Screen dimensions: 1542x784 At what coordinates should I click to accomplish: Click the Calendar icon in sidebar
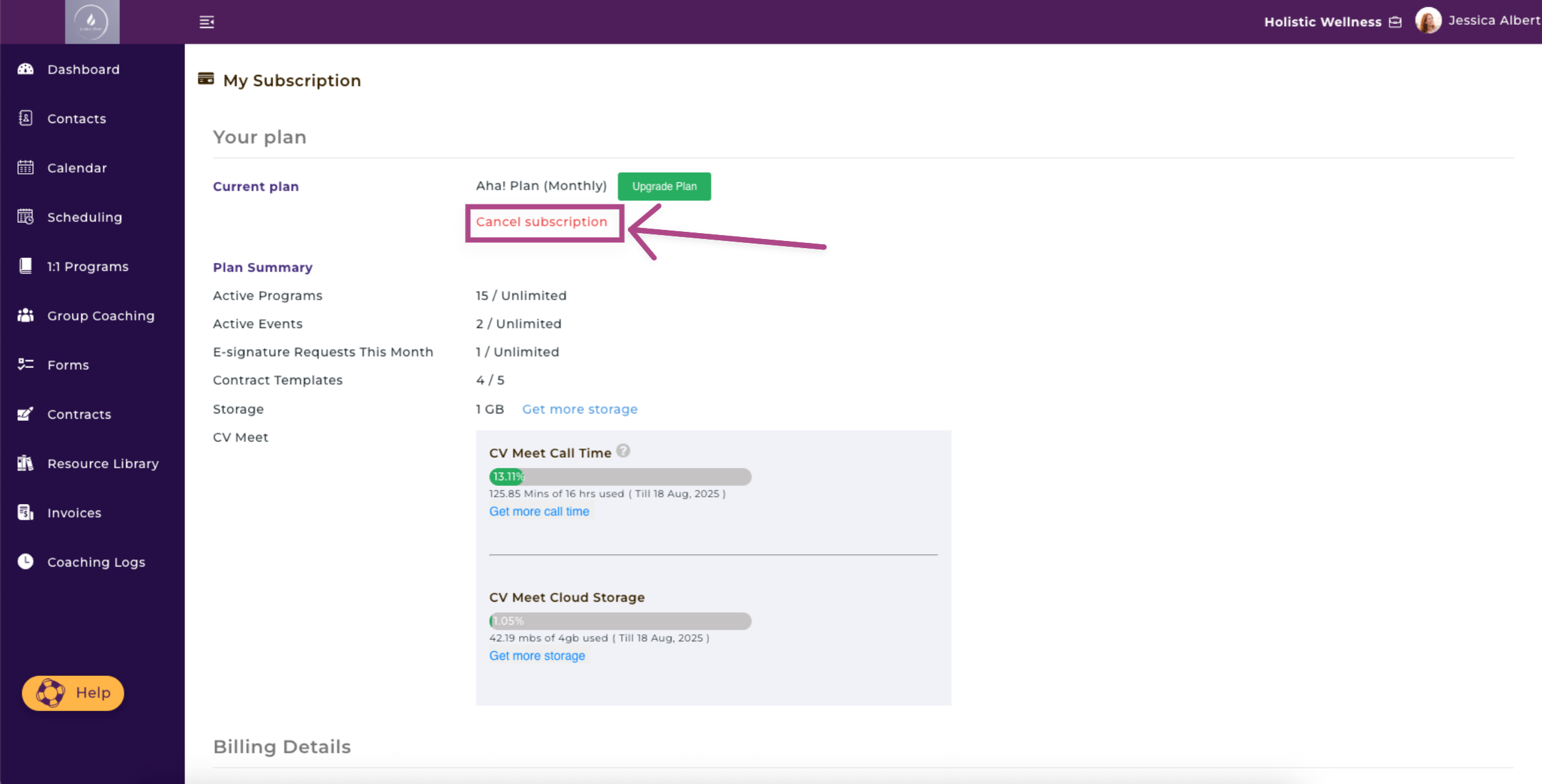click(25, 167)
